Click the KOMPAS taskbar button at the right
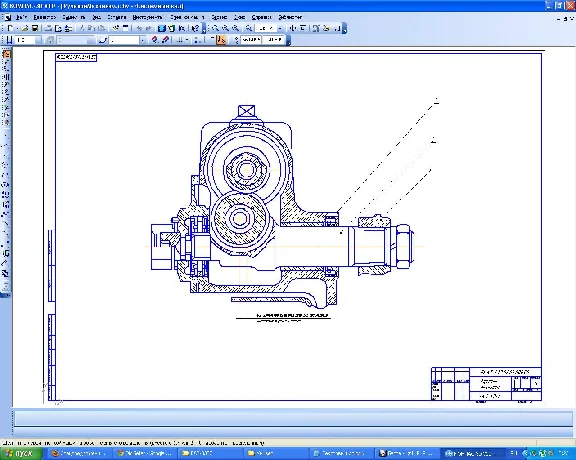Viewport: 576px width, 460px height. coord(473,453)
